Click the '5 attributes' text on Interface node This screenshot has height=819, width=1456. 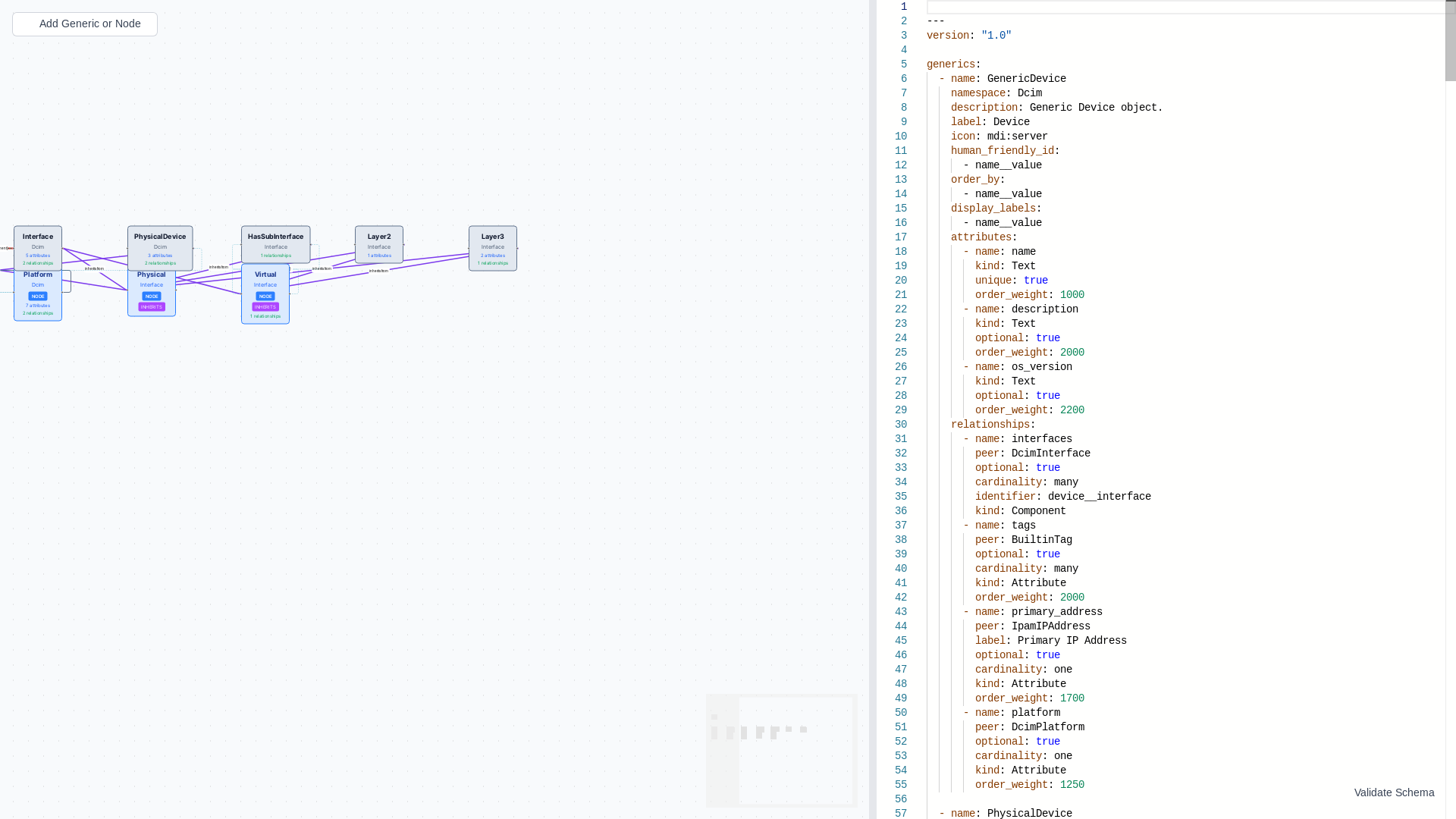point(38,256)
